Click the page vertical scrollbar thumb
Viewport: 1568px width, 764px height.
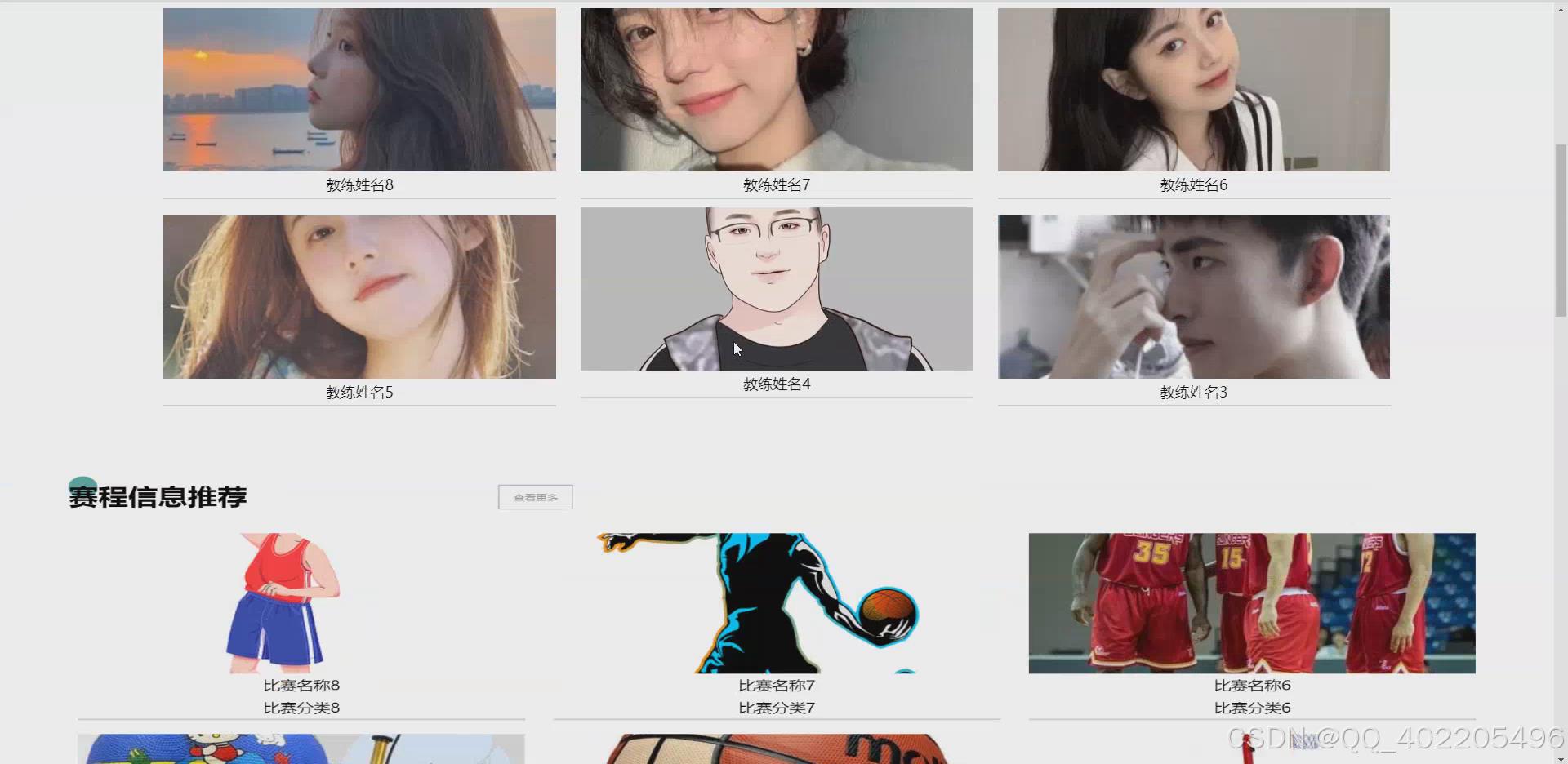click(x=1561, y=231)
